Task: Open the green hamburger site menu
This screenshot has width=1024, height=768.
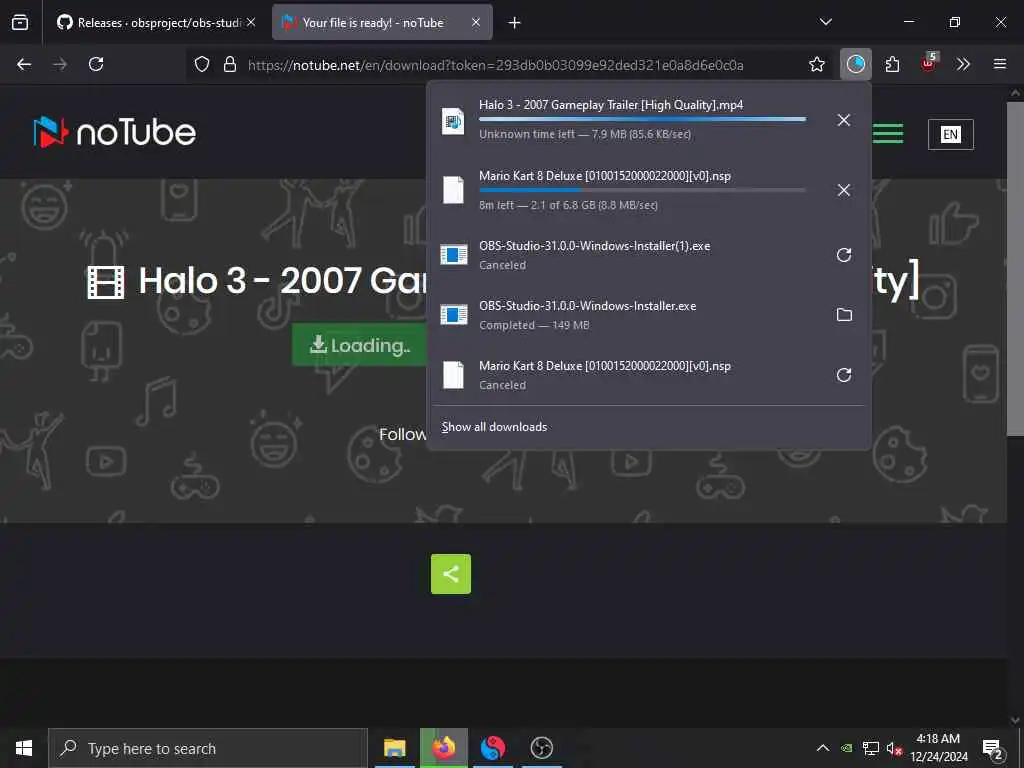Action: tap(888, 133)
